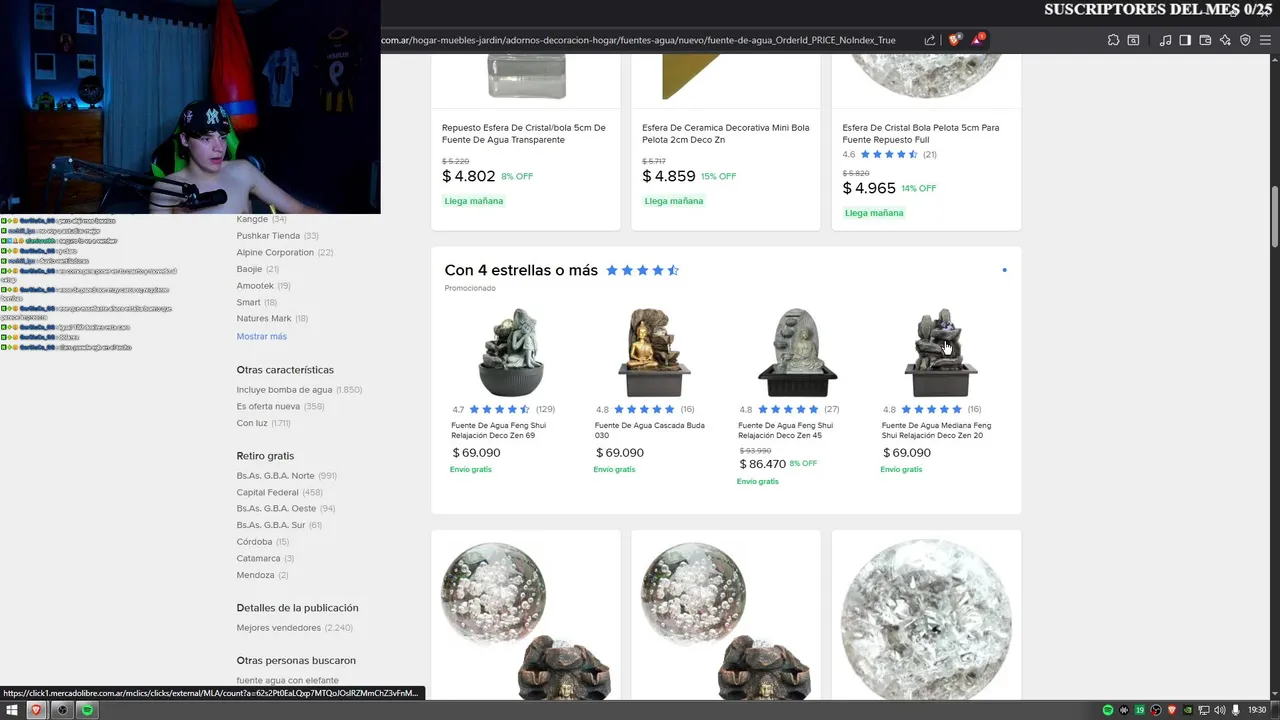Open the Brave Wallet icon

1205,40
